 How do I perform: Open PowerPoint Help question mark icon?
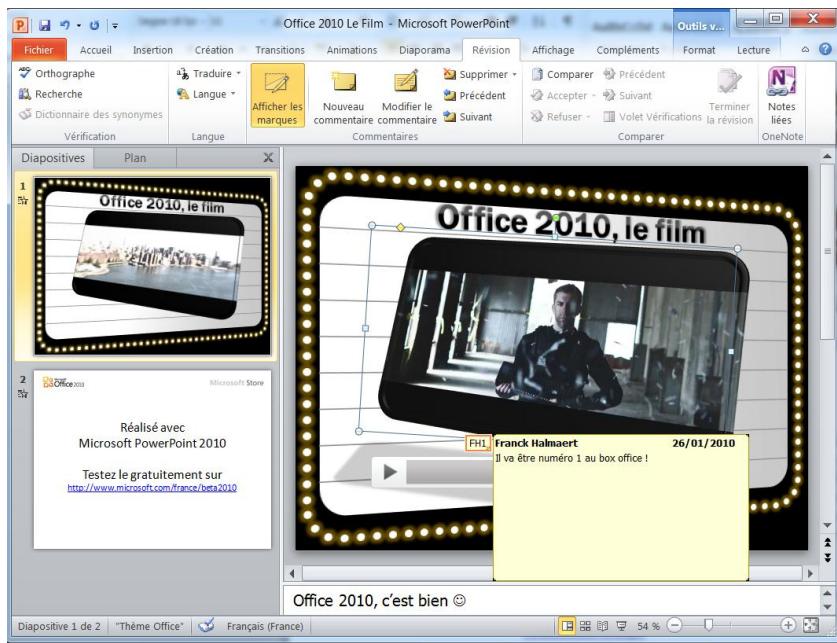pos(825,49)
